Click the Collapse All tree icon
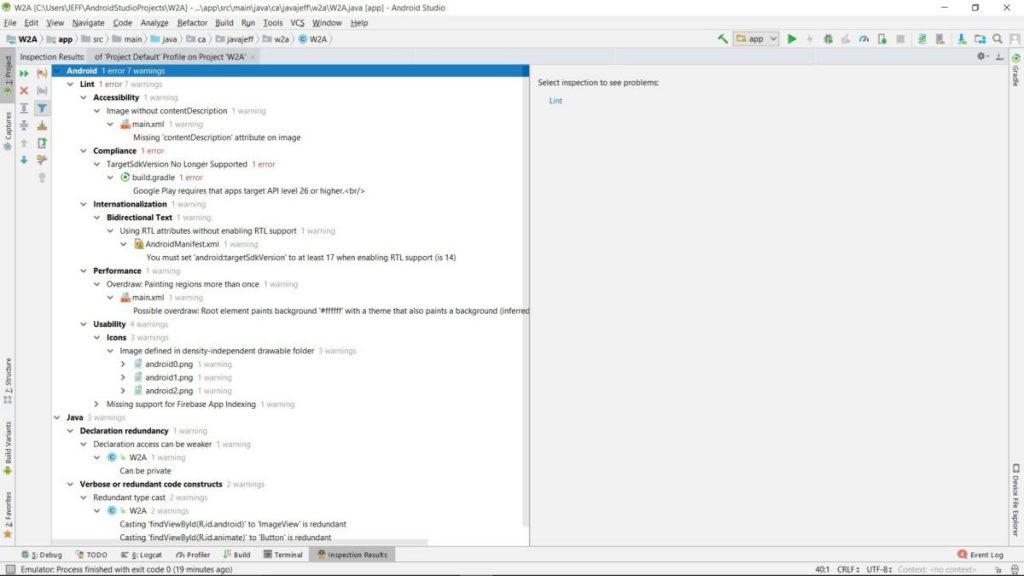The image size is (1024, 576). point(24,125)
